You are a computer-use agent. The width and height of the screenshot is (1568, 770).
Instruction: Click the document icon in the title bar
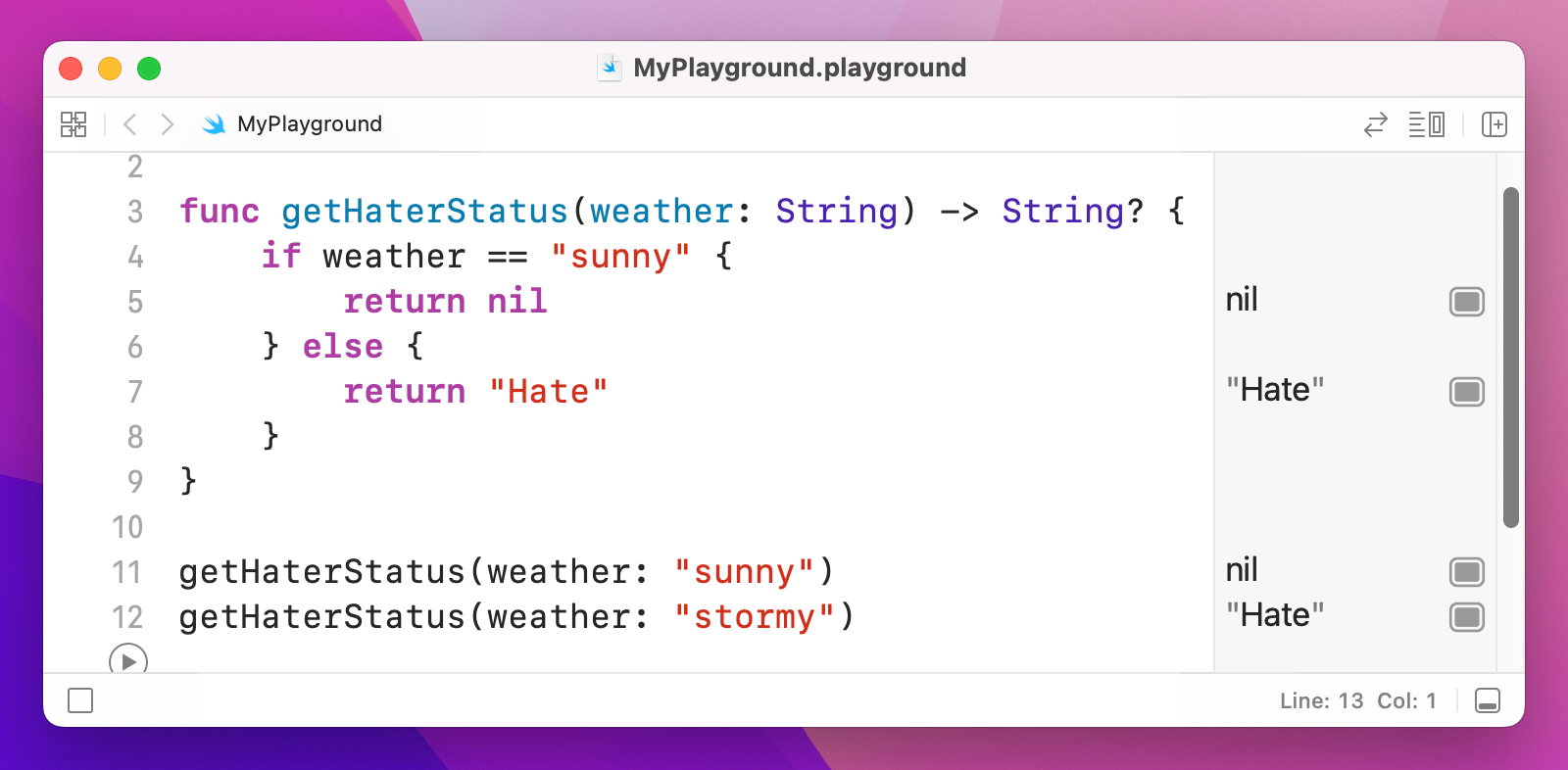[610, 68]
